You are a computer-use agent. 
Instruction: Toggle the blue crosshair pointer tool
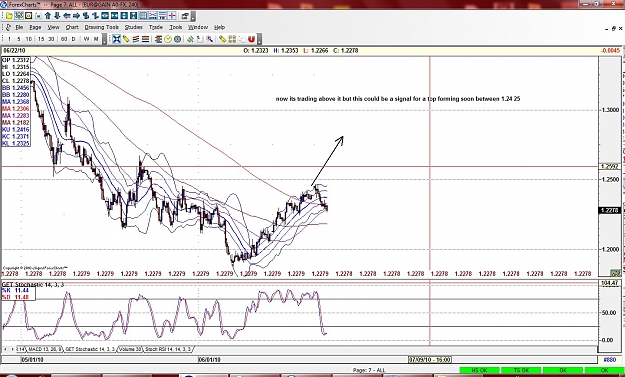(x=116, y=39)
